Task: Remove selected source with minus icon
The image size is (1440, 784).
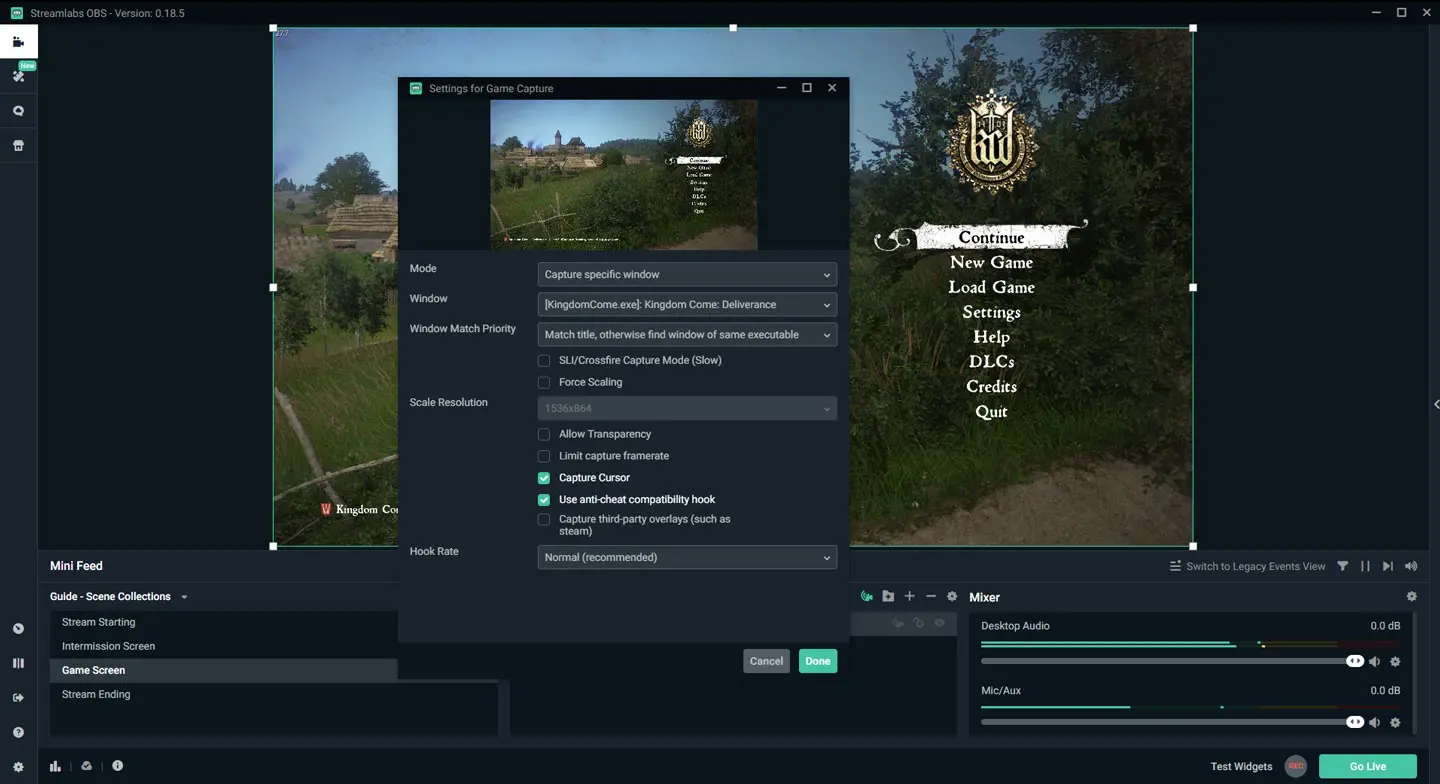Action: (931, 596)
